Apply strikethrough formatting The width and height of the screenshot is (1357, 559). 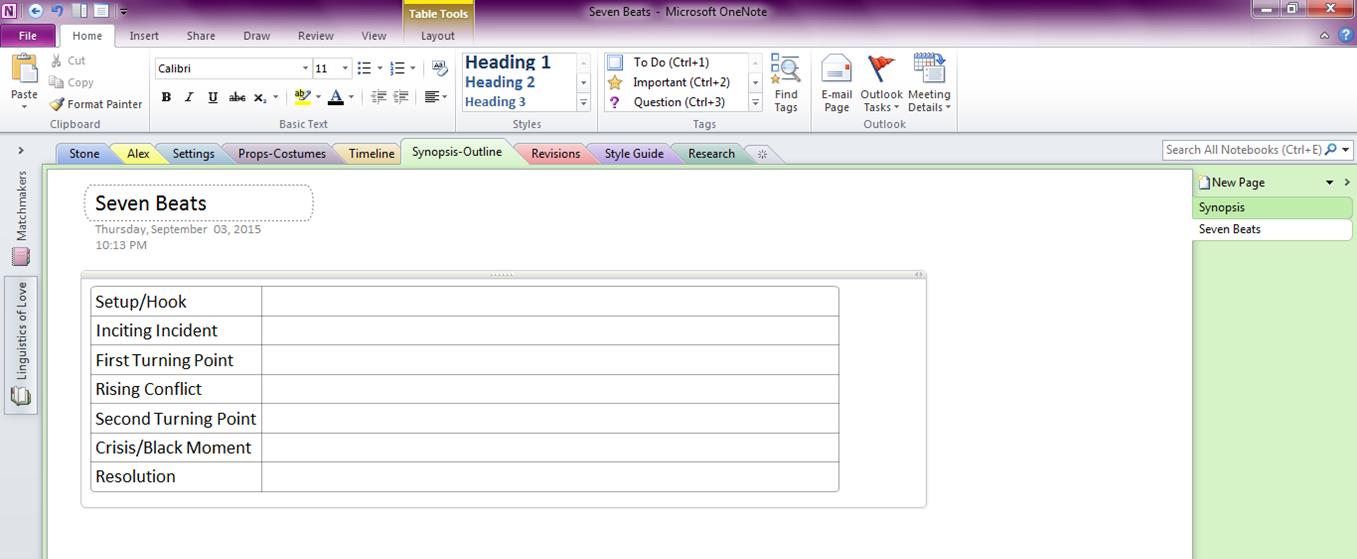(x=237, y=97)
